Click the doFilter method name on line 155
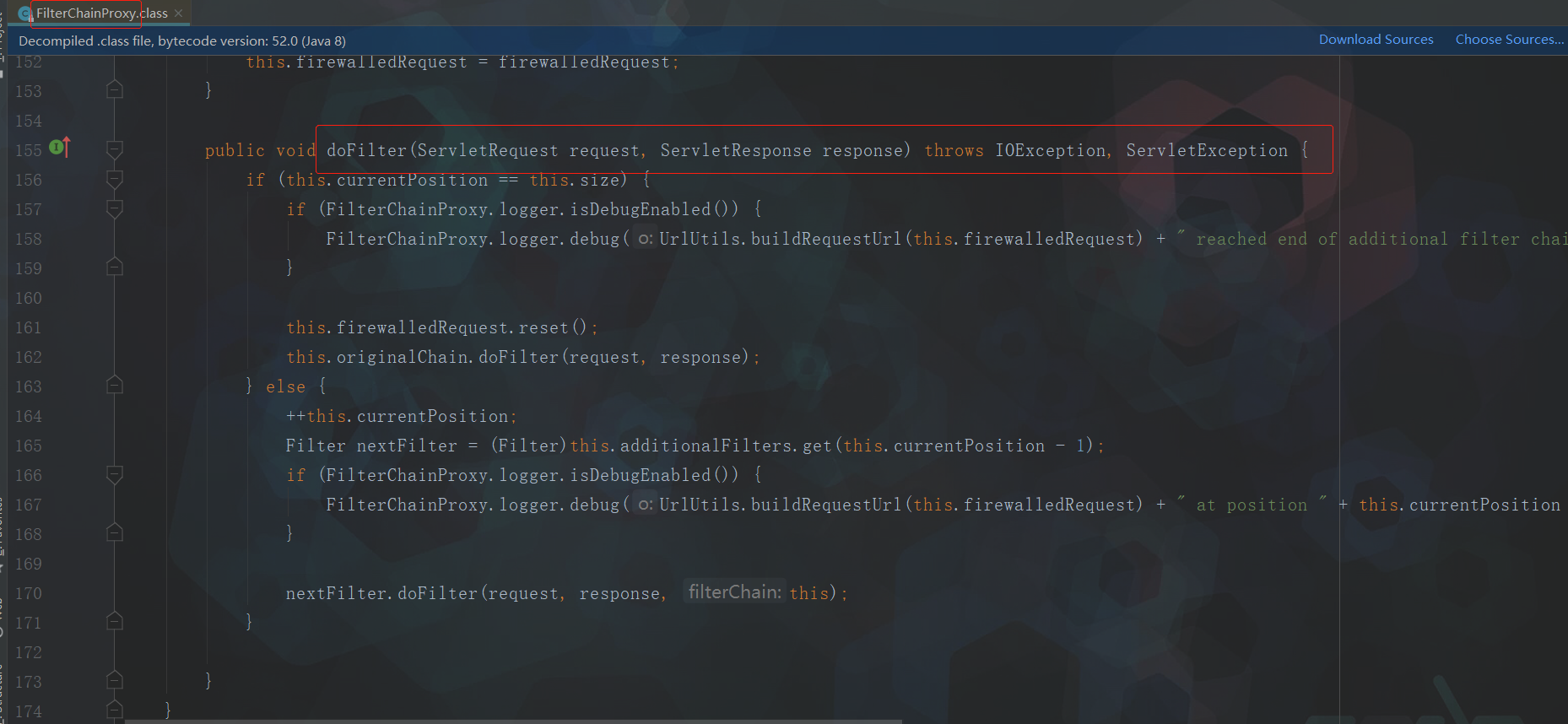The height and width of the screenshot is (724, 1568). pos(367,150)
